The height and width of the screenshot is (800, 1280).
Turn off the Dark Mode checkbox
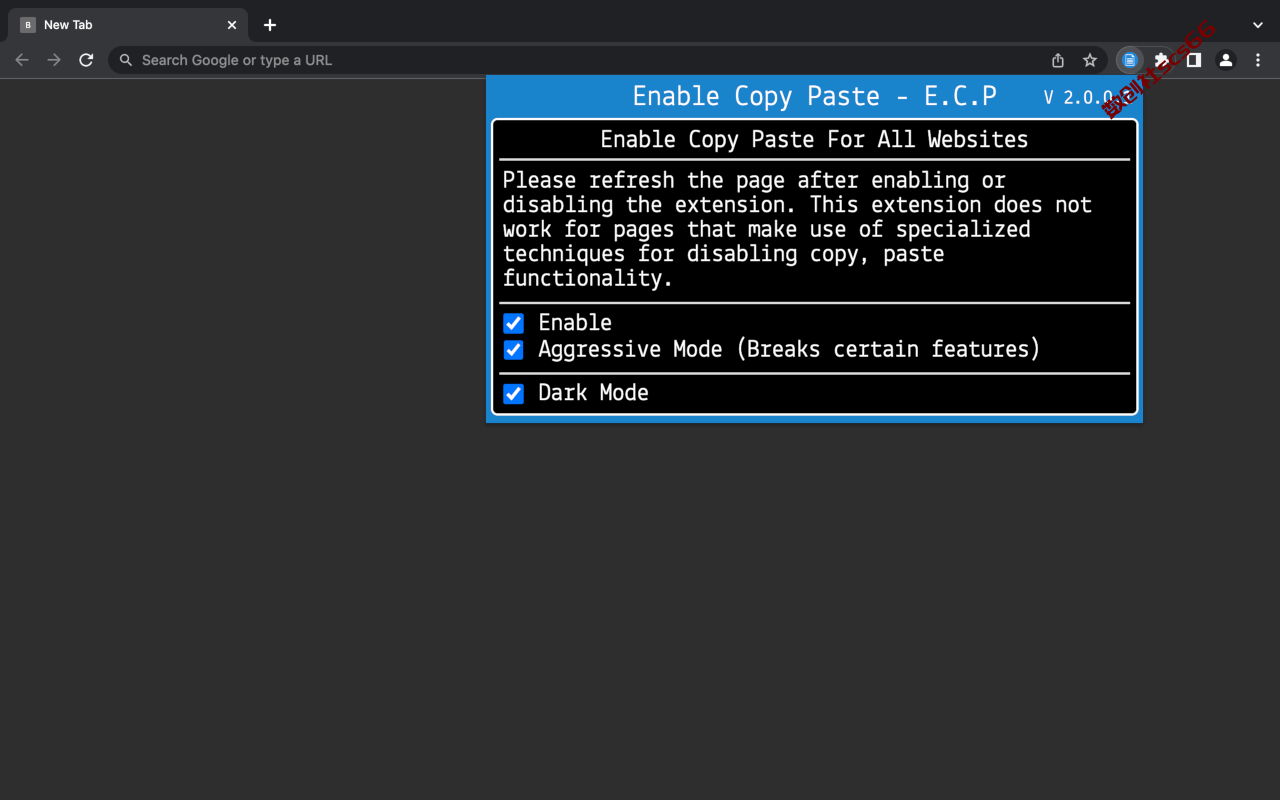(513, 393)
